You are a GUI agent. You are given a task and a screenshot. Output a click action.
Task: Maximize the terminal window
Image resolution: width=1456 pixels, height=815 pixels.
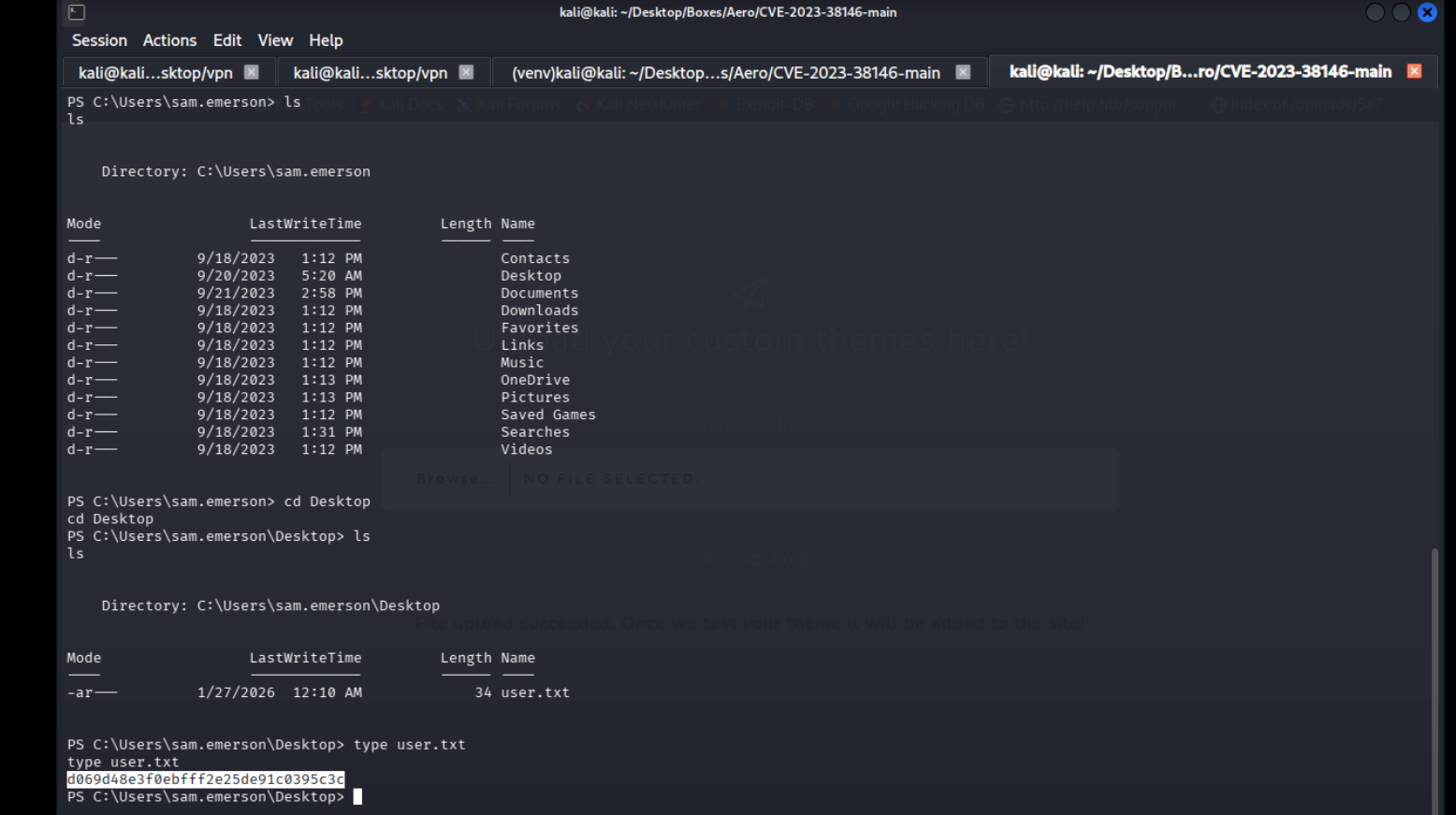[1401, 12]
